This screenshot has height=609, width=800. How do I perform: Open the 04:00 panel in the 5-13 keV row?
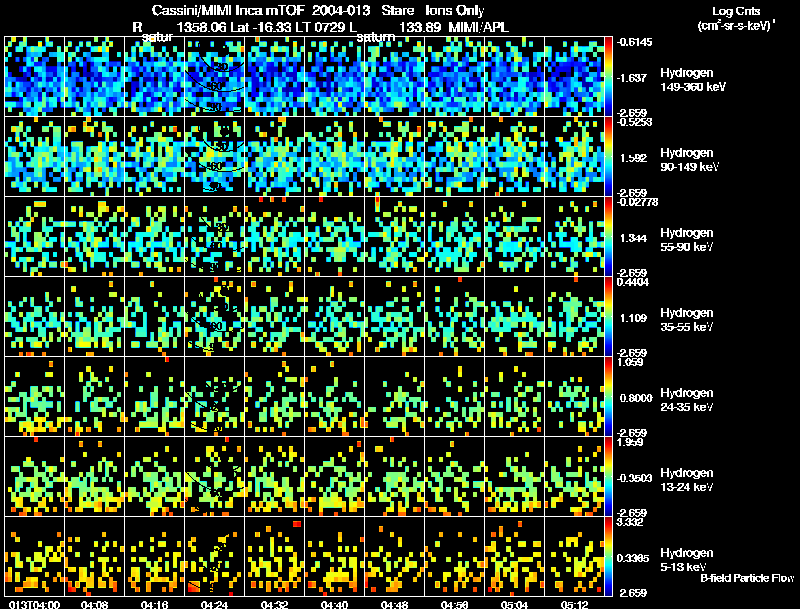(x=34, y=556)
